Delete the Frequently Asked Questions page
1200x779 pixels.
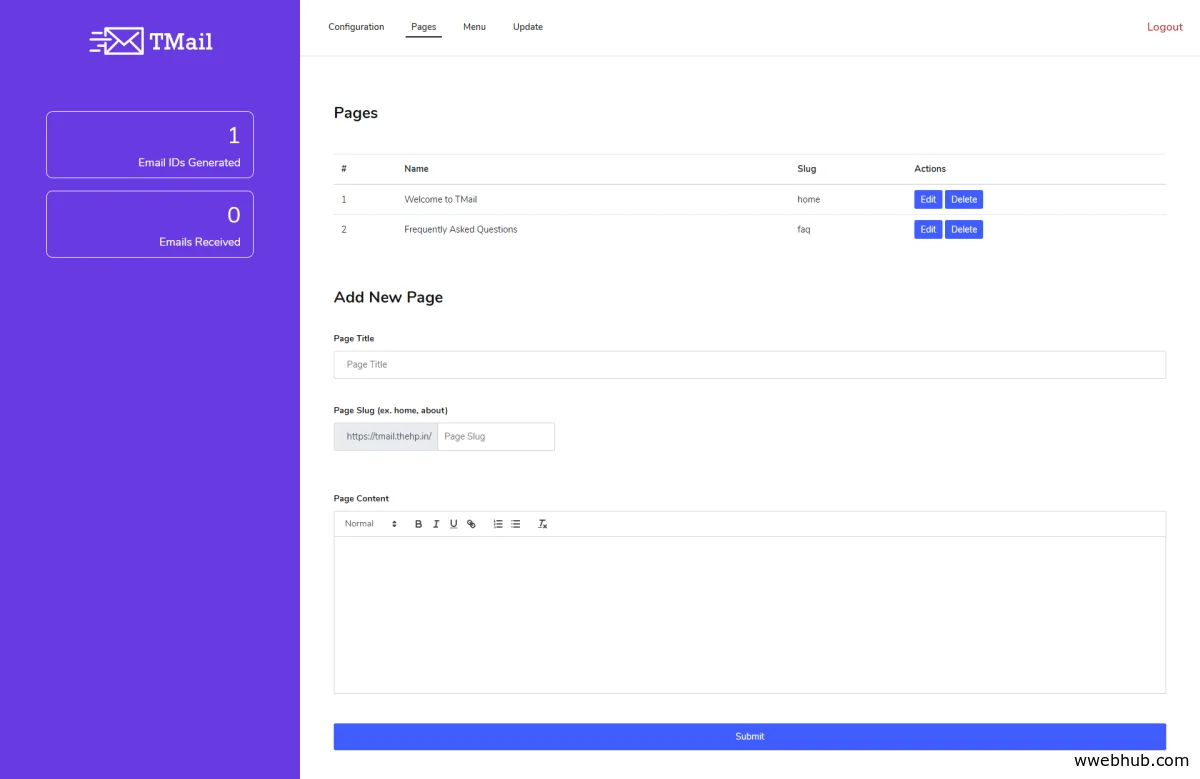coord(964,230)
